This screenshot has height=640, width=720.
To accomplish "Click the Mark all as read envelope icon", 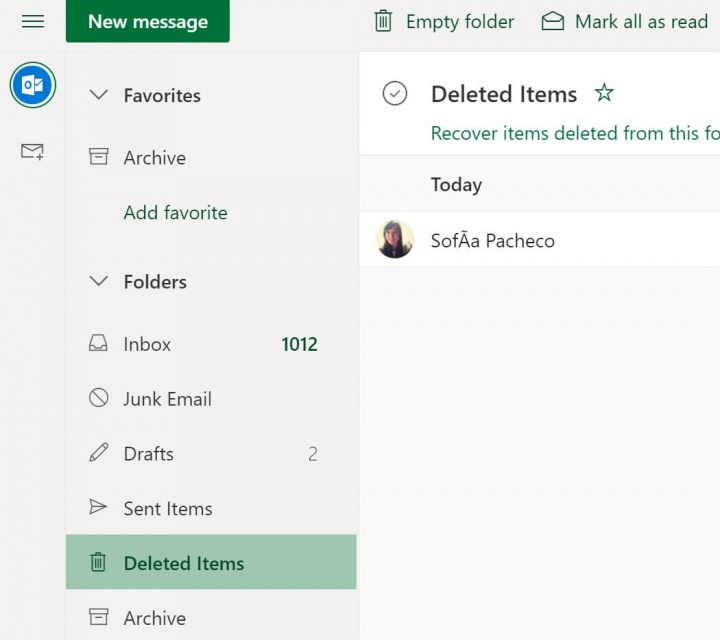I will [x=552, y=21].
